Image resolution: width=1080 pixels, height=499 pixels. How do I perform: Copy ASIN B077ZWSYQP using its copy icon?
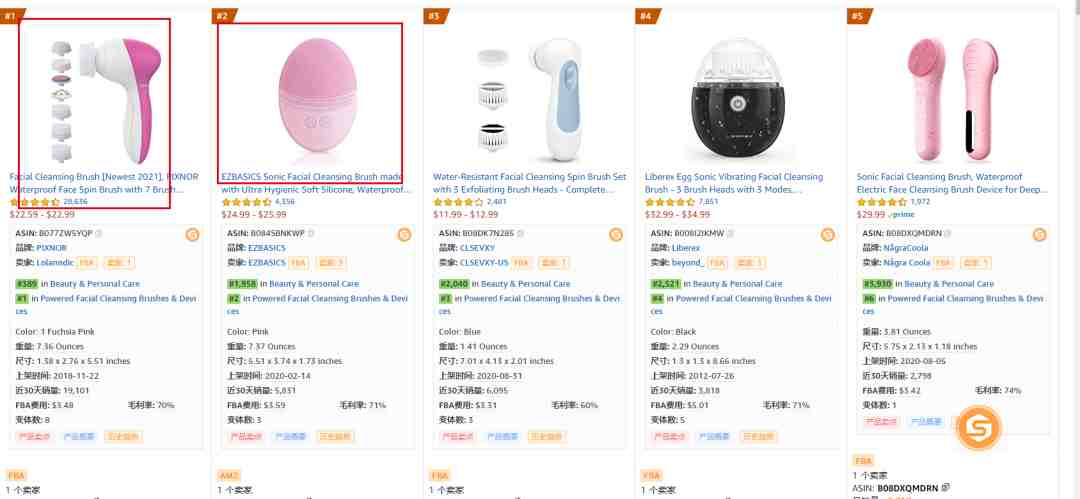click(x=98, y=234)
